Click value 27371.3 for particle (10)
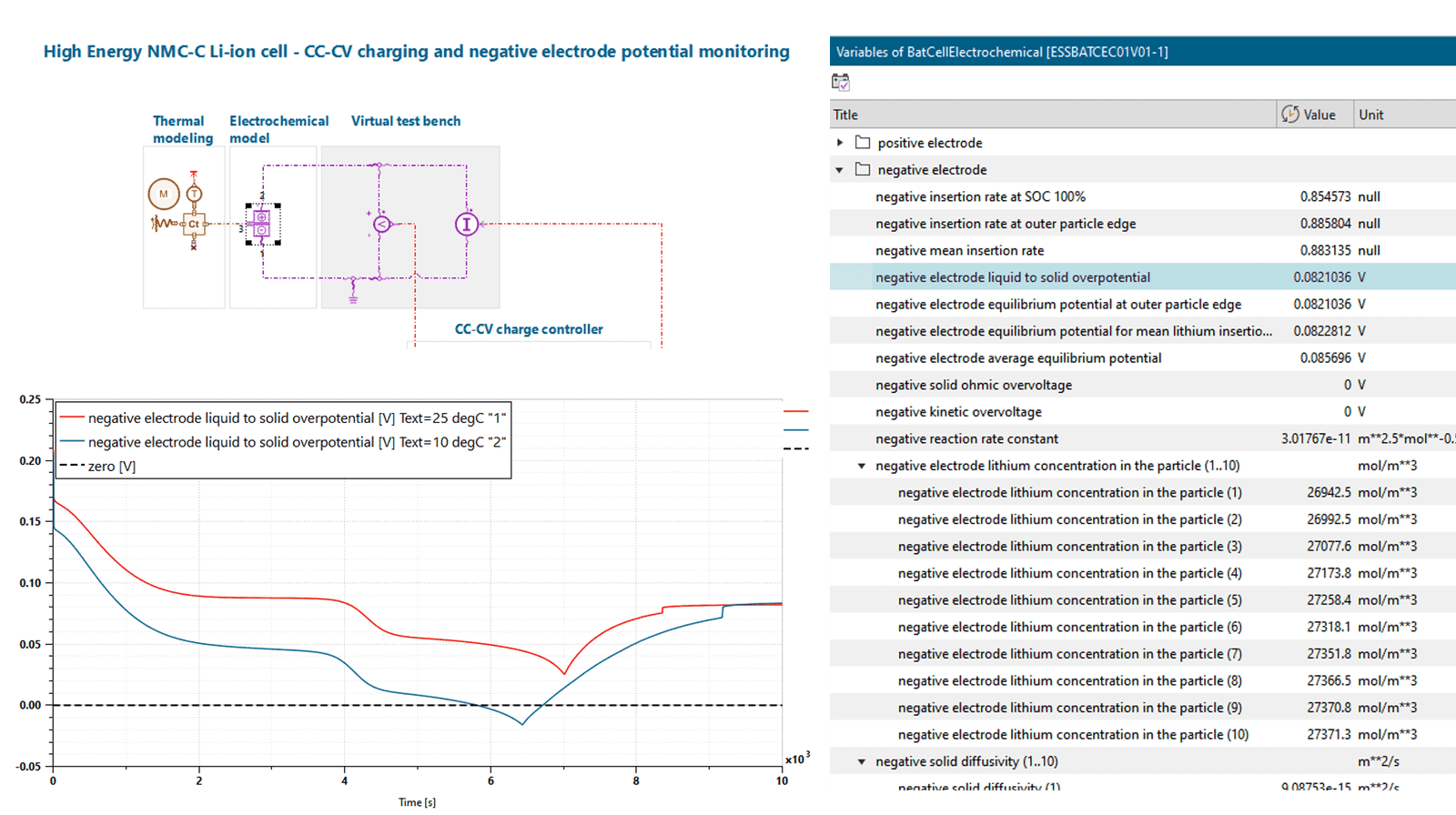This screenshot has height=815, width=1456. pyautogui.click(x=1330, y=734)
